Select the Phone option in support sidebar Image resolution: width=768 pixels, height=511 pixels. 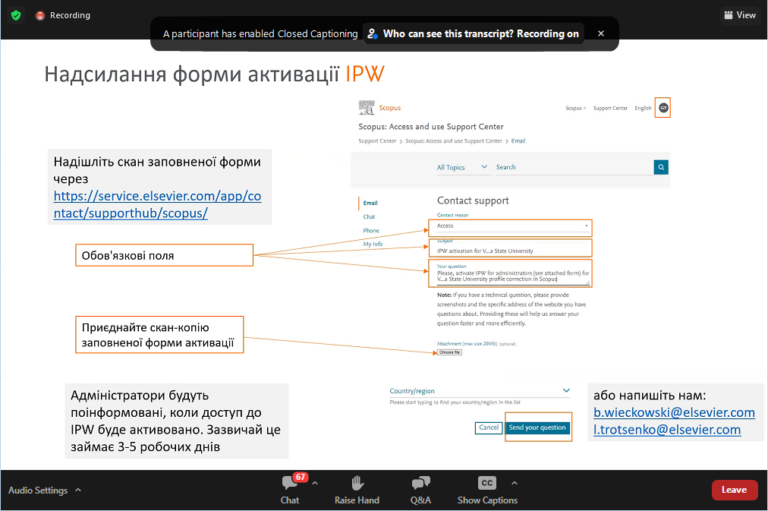tap(371, 230)
